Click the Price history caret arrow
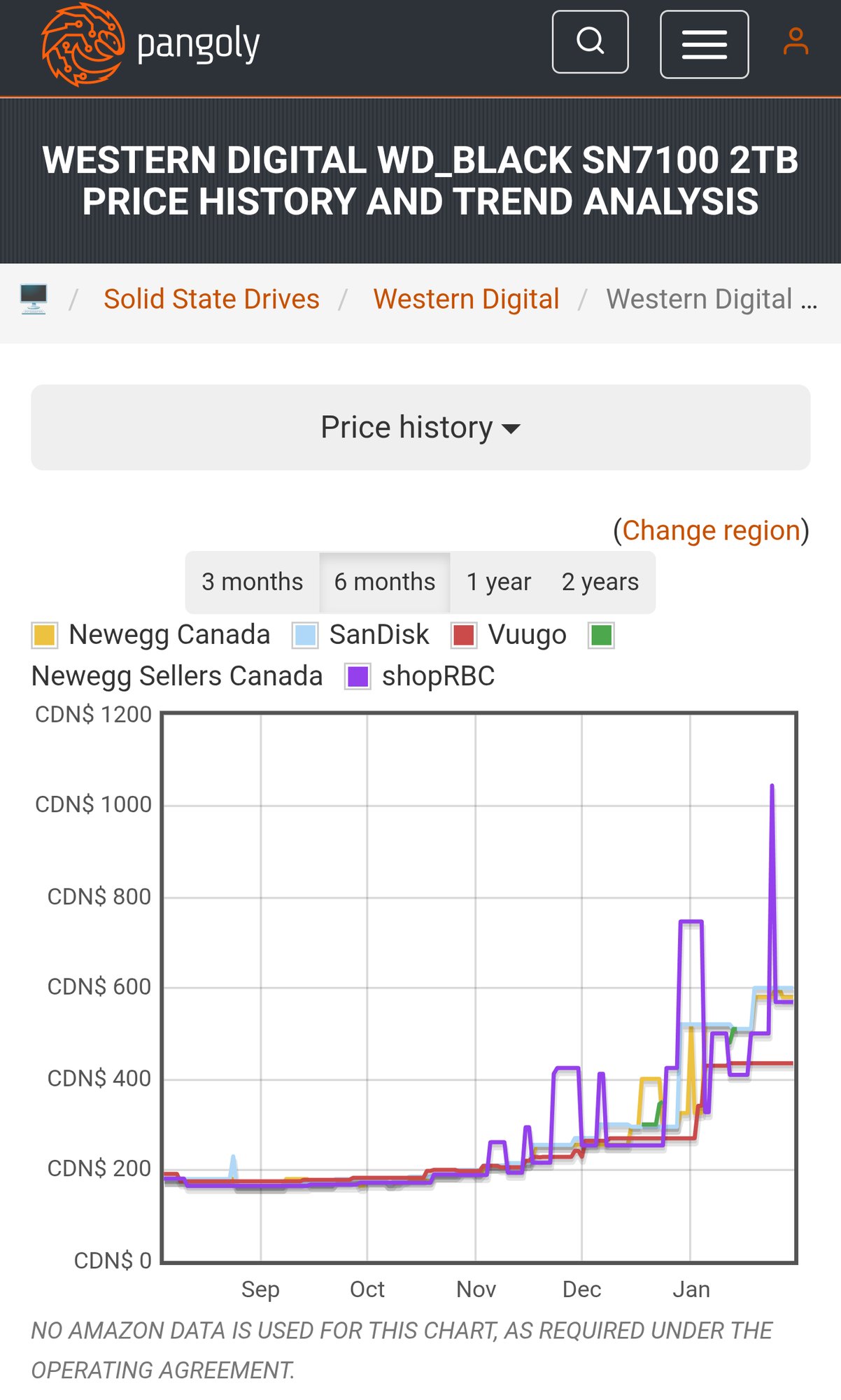841x1400 pixels. coord(511,429)
